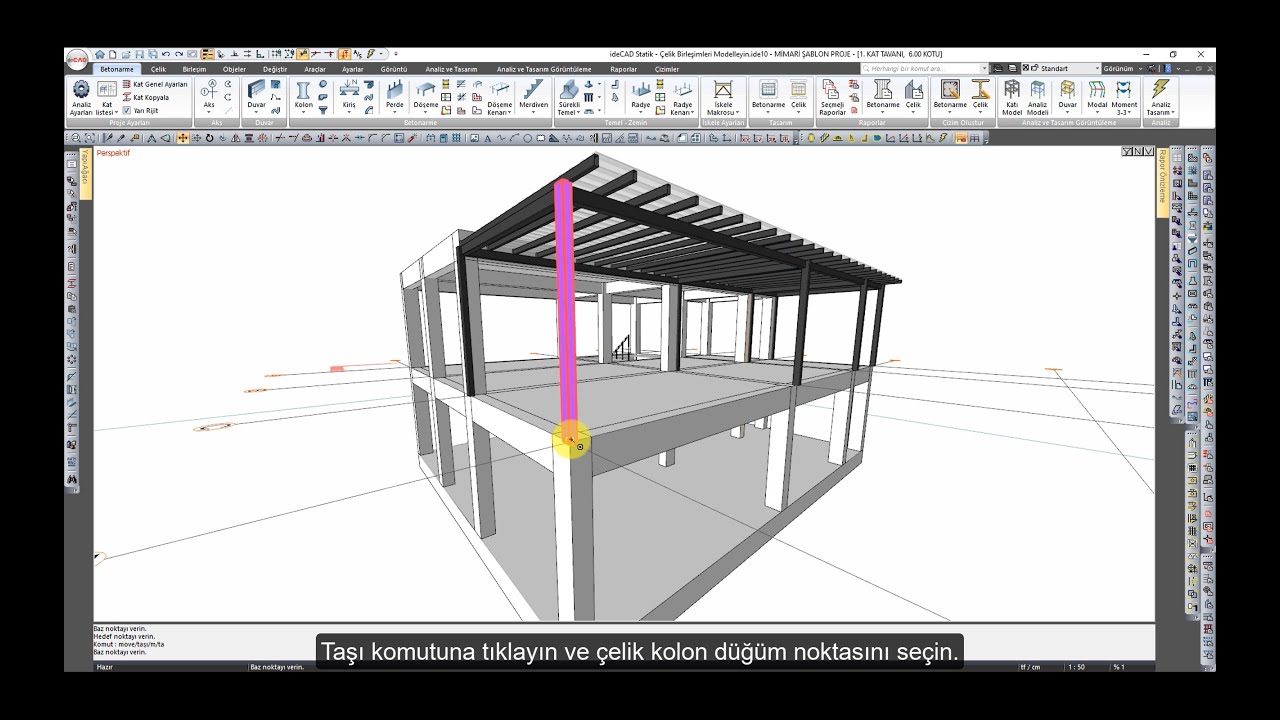Click the Sürekli Temel foundation icon

click(x=569, y=91)
